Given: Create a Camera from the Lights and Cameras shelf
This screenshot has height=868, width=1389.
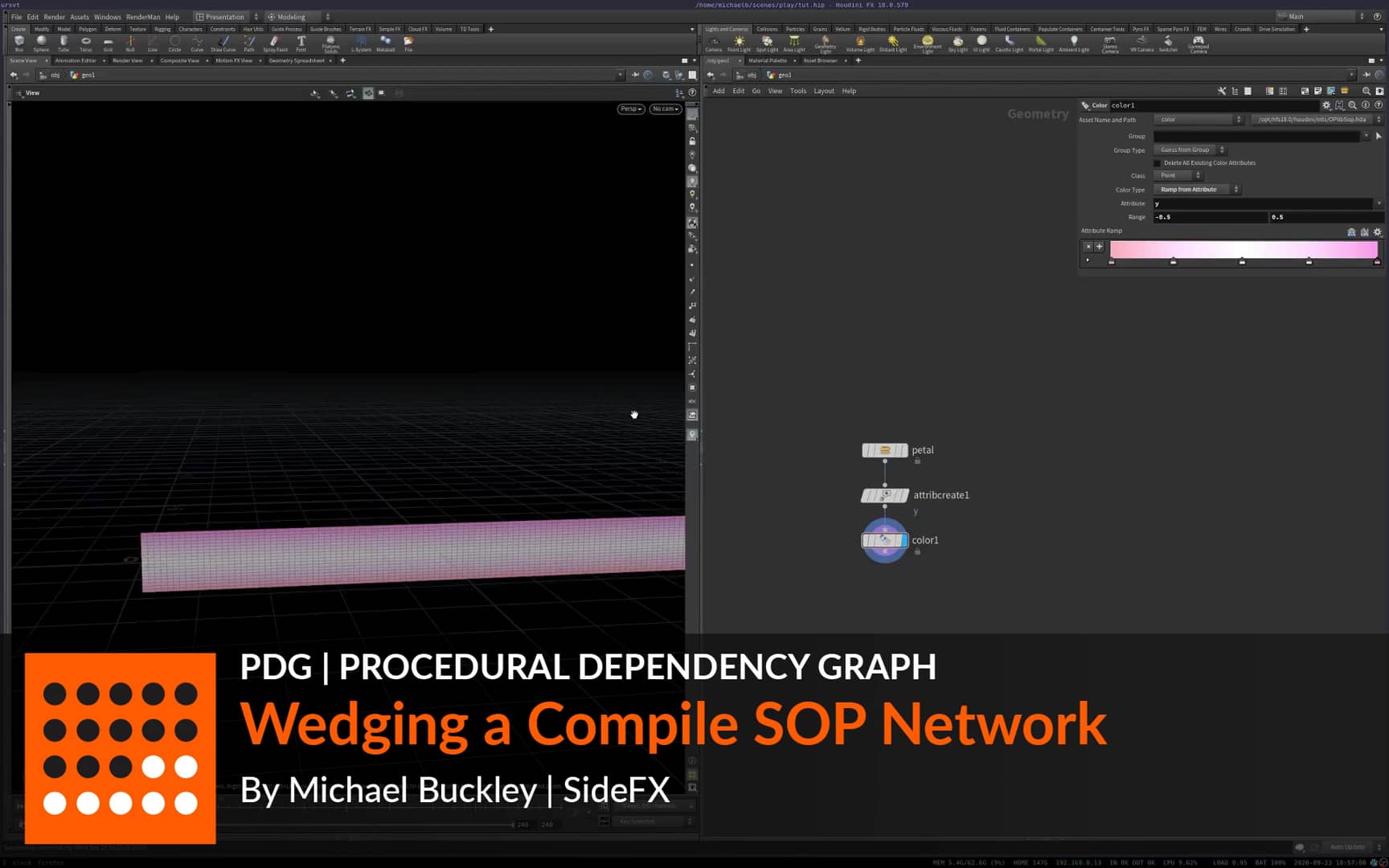Looking at the screenshot, I should [714, 42].
